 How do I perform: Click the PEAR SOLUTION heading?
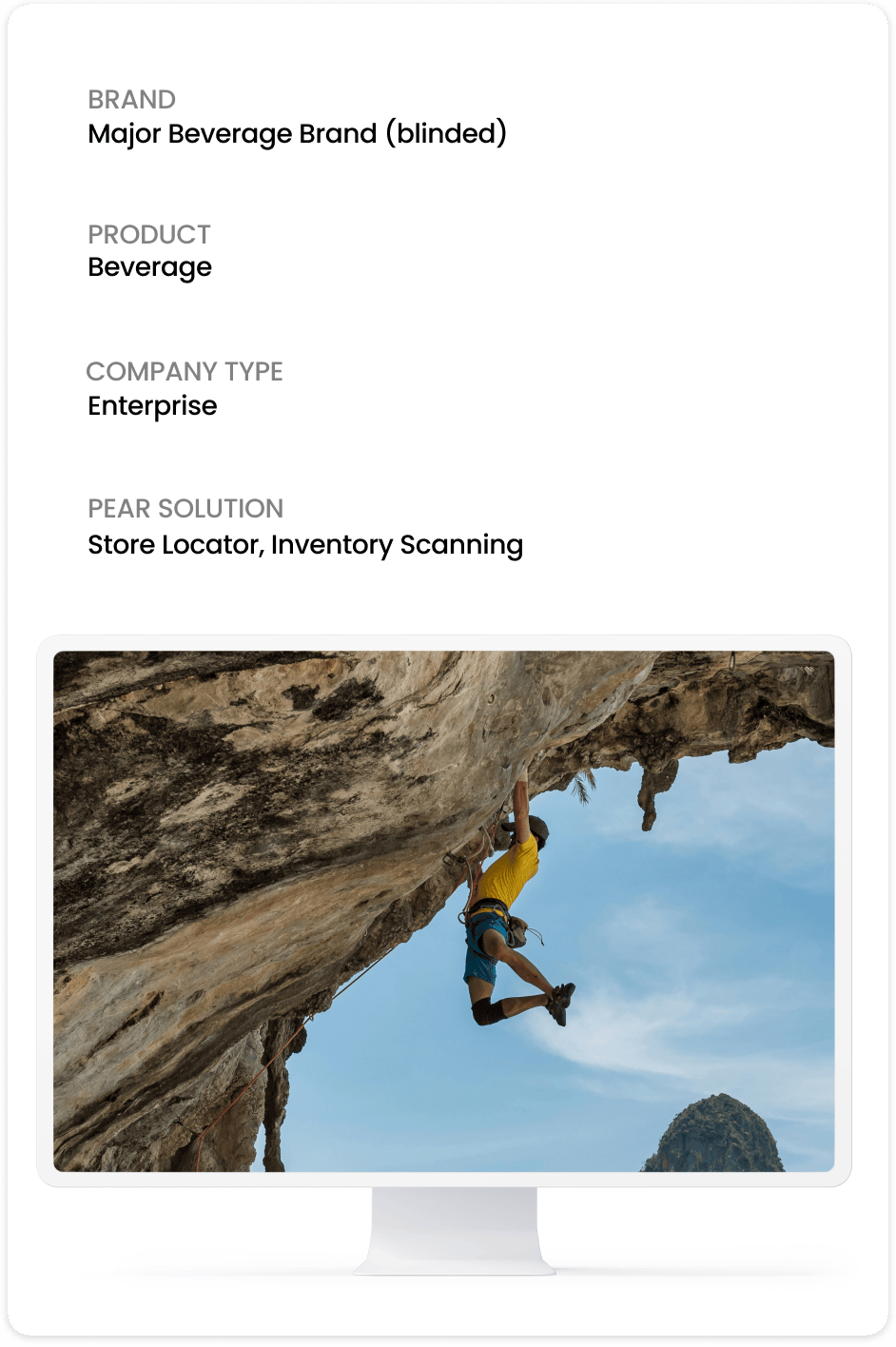185,508
